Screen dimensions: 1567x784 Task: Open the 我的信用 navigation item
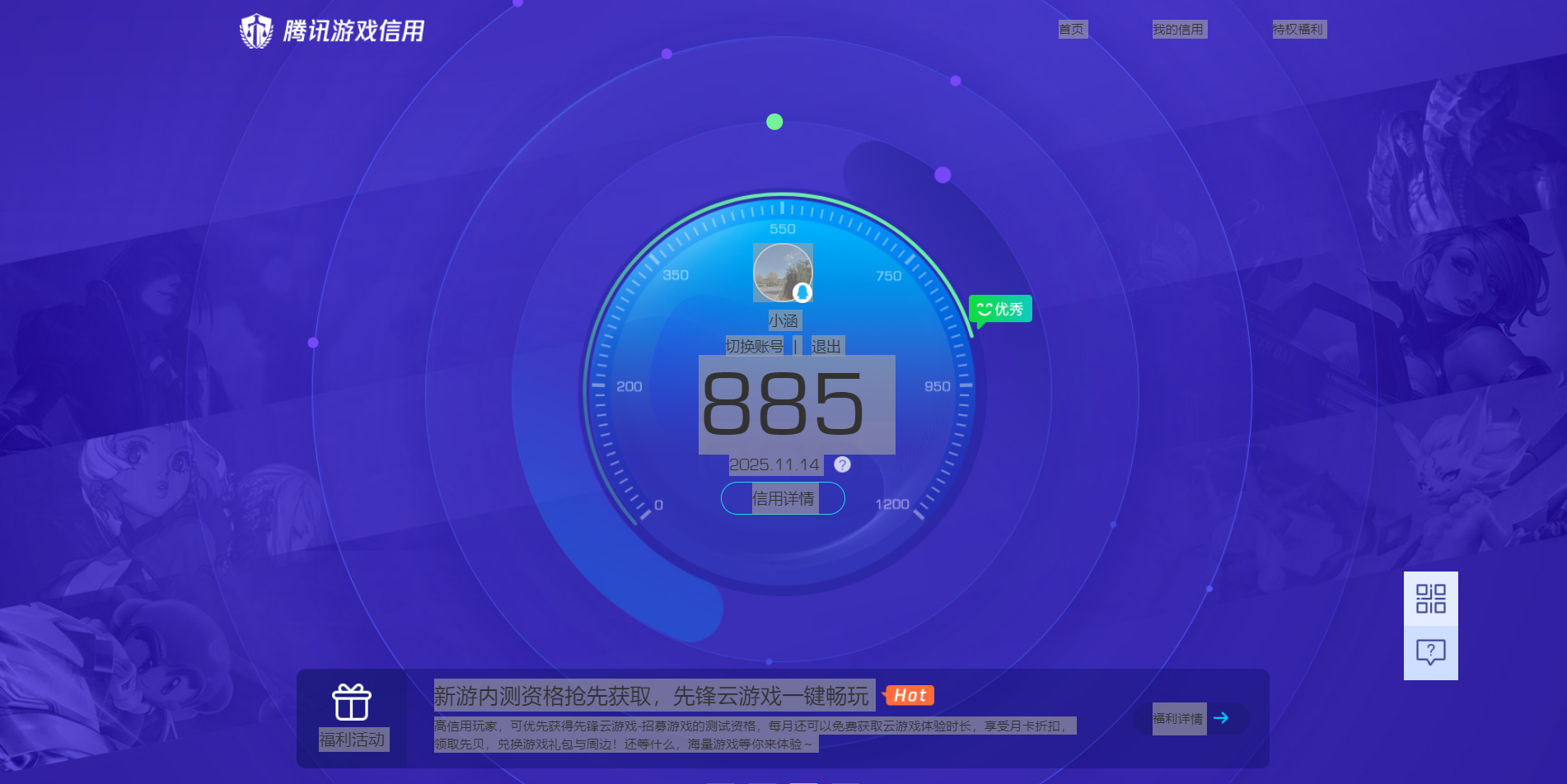click(x=1178, y=30)
